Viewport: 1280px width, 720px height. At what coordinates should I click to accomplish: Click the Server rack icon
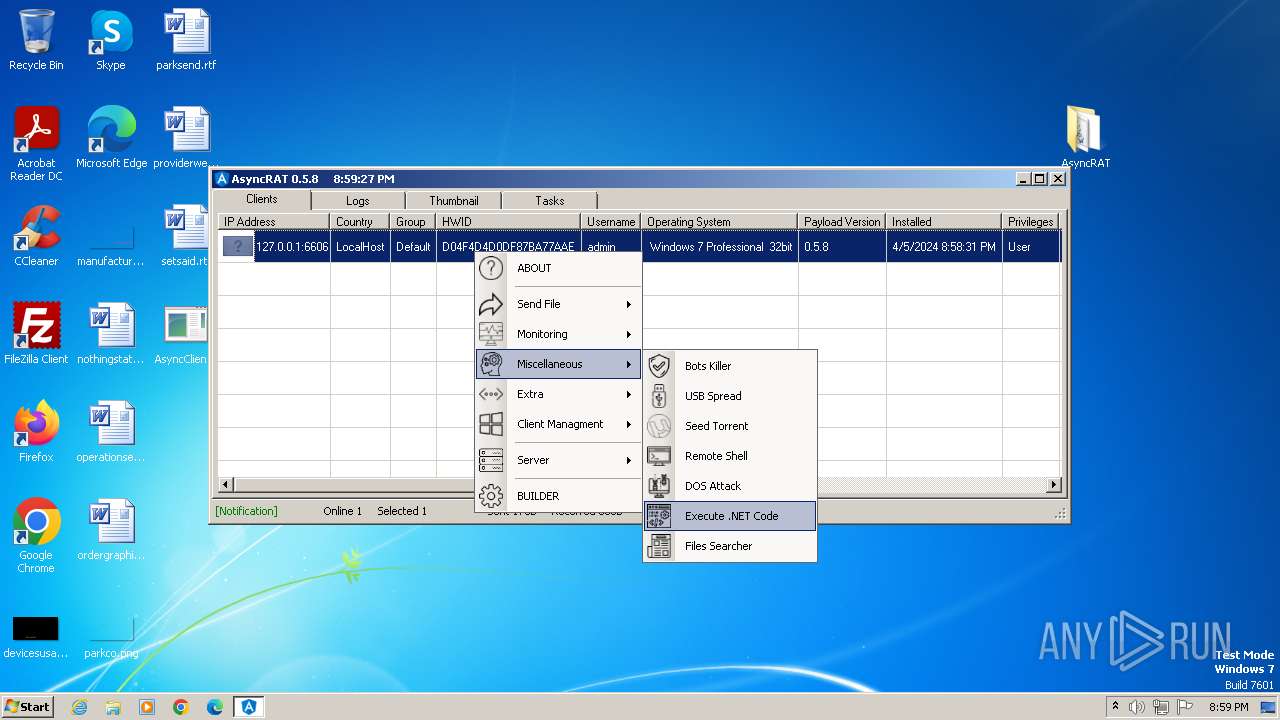490,460
